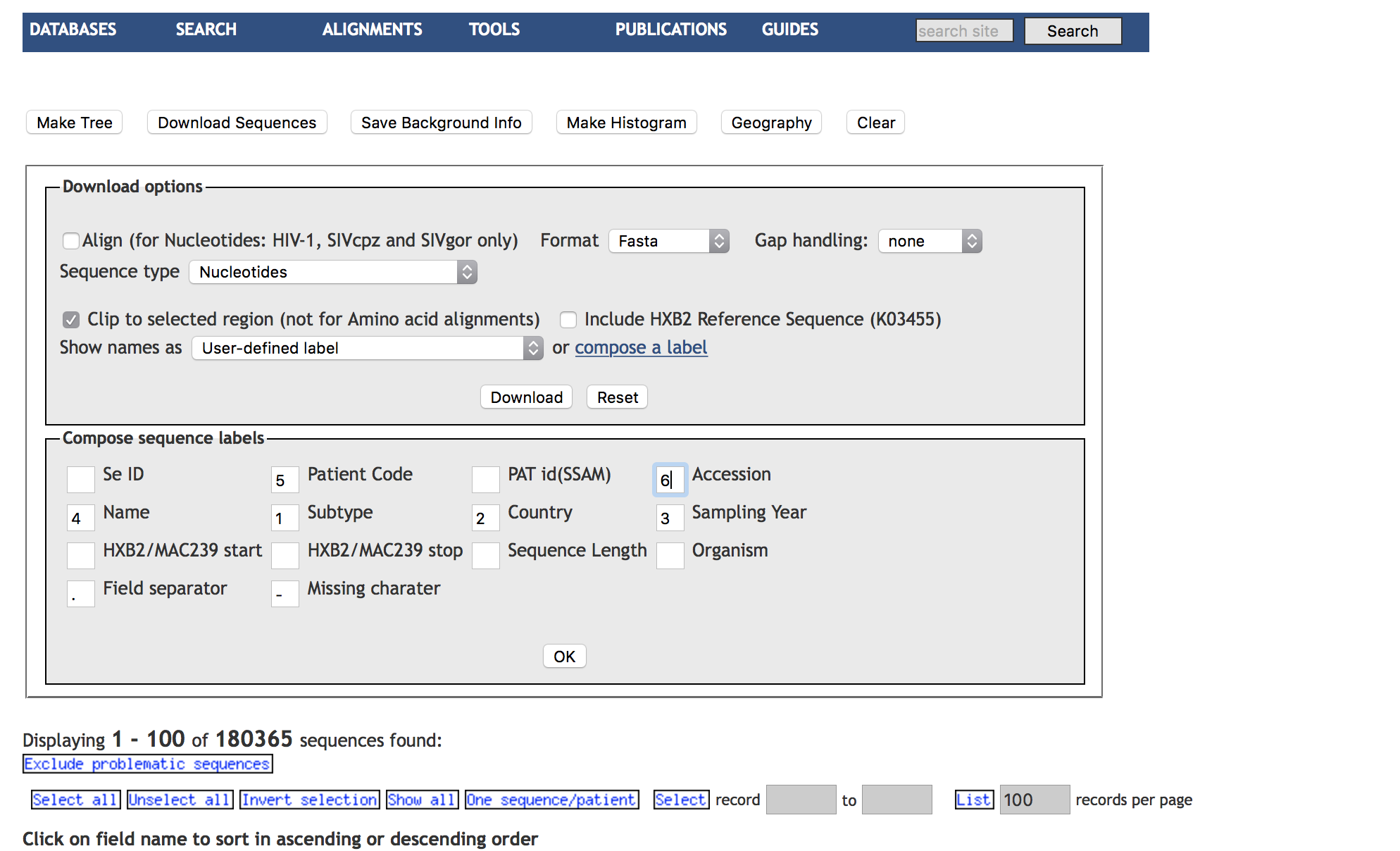The height and width of the screenshot is (851, 1400).
Task: Click the Select all link
Action: pos(74,800)
